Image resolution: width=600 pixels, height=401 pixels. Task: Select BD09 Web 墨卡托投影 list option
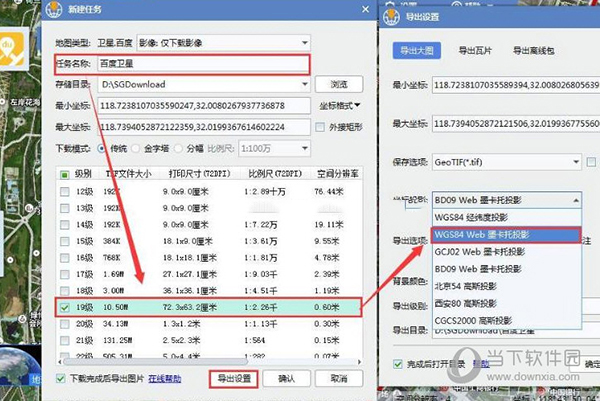click(x=507, y=269)
